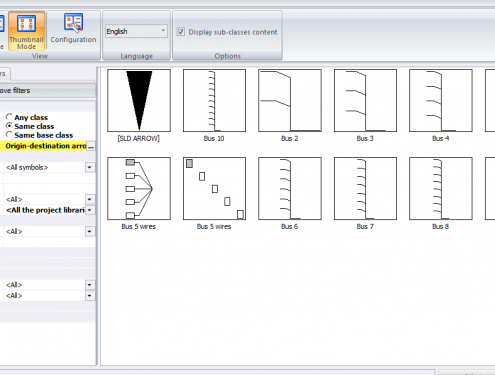Click the Origin-destination arrow class field
The height and width of the screenshot is (375, 495).
(x=45, y=146)
